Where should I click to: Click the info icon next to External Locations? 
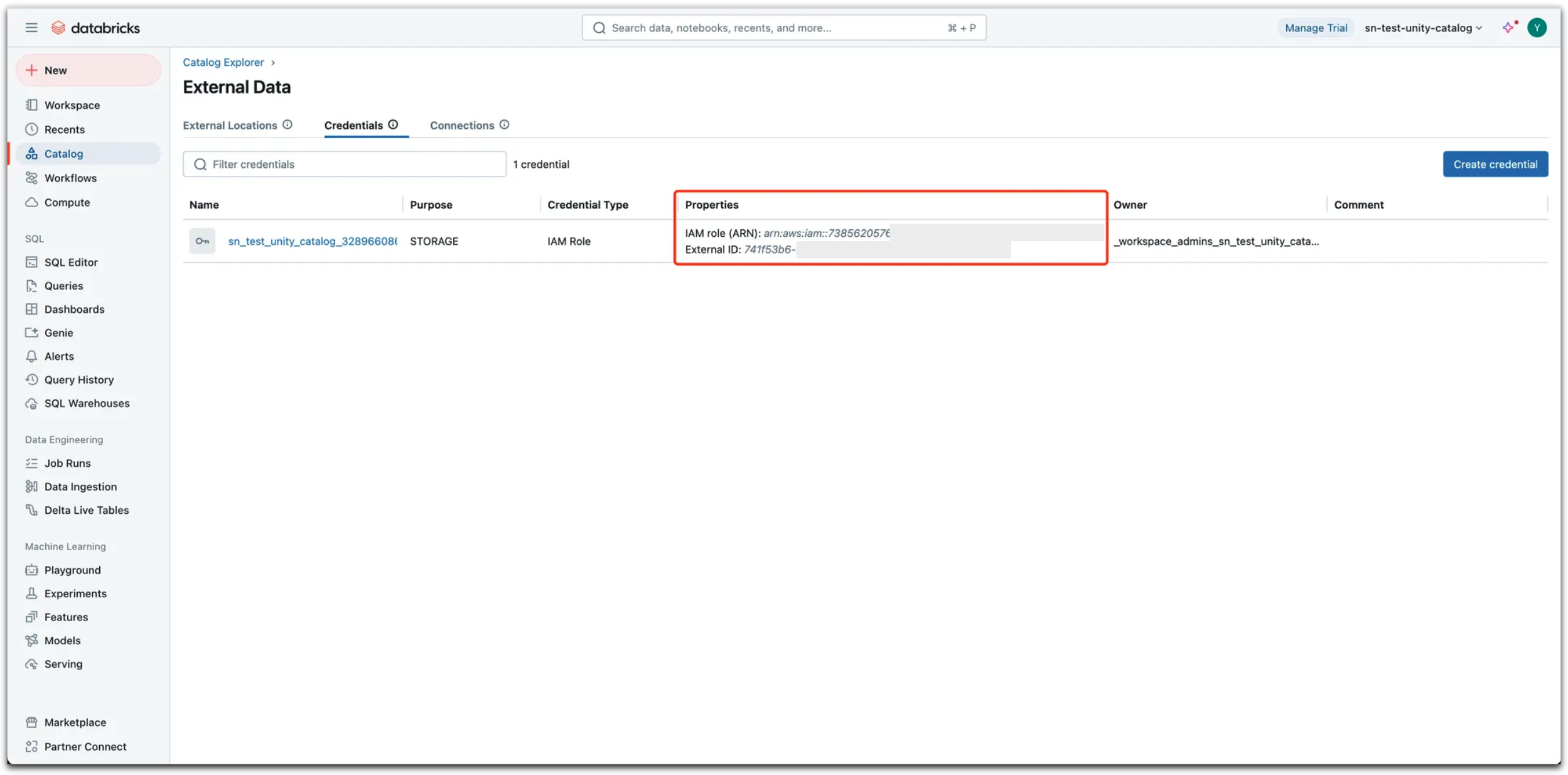click(287, 125)
